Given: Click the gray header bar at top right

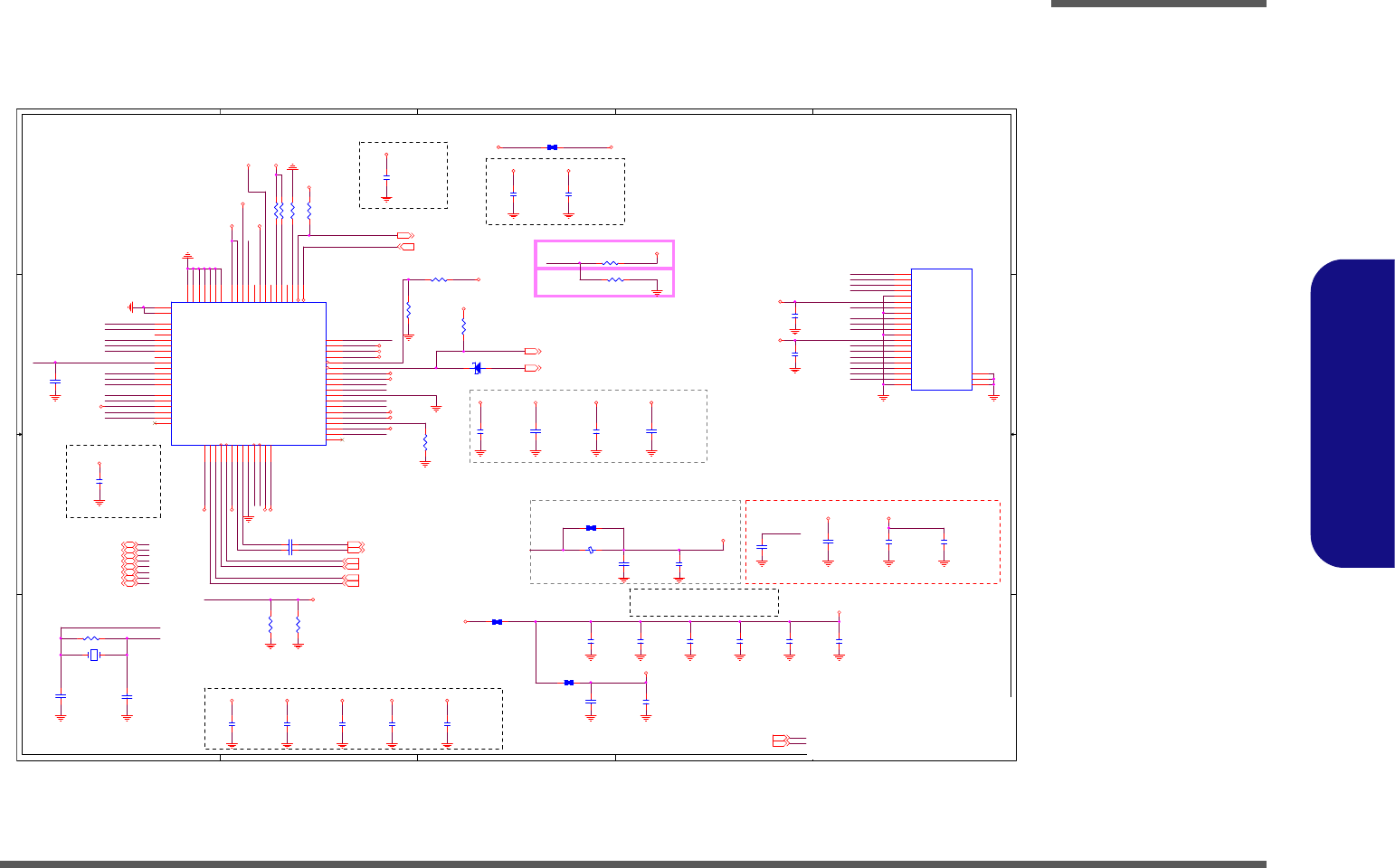Looking at the screenshot, I should (1159, 4).
